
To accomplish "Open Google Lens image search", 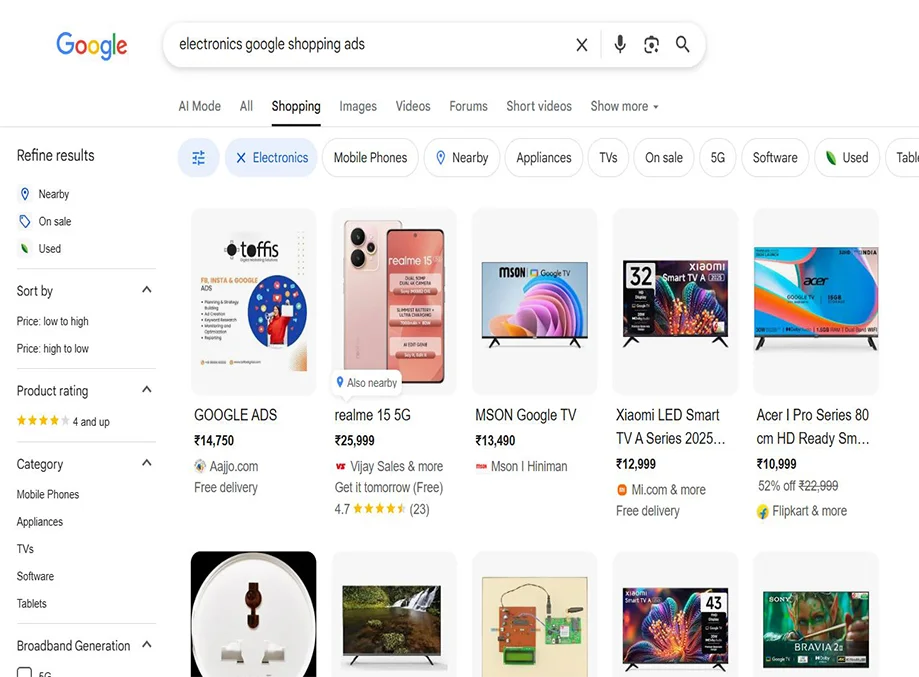I will point(651,44).
